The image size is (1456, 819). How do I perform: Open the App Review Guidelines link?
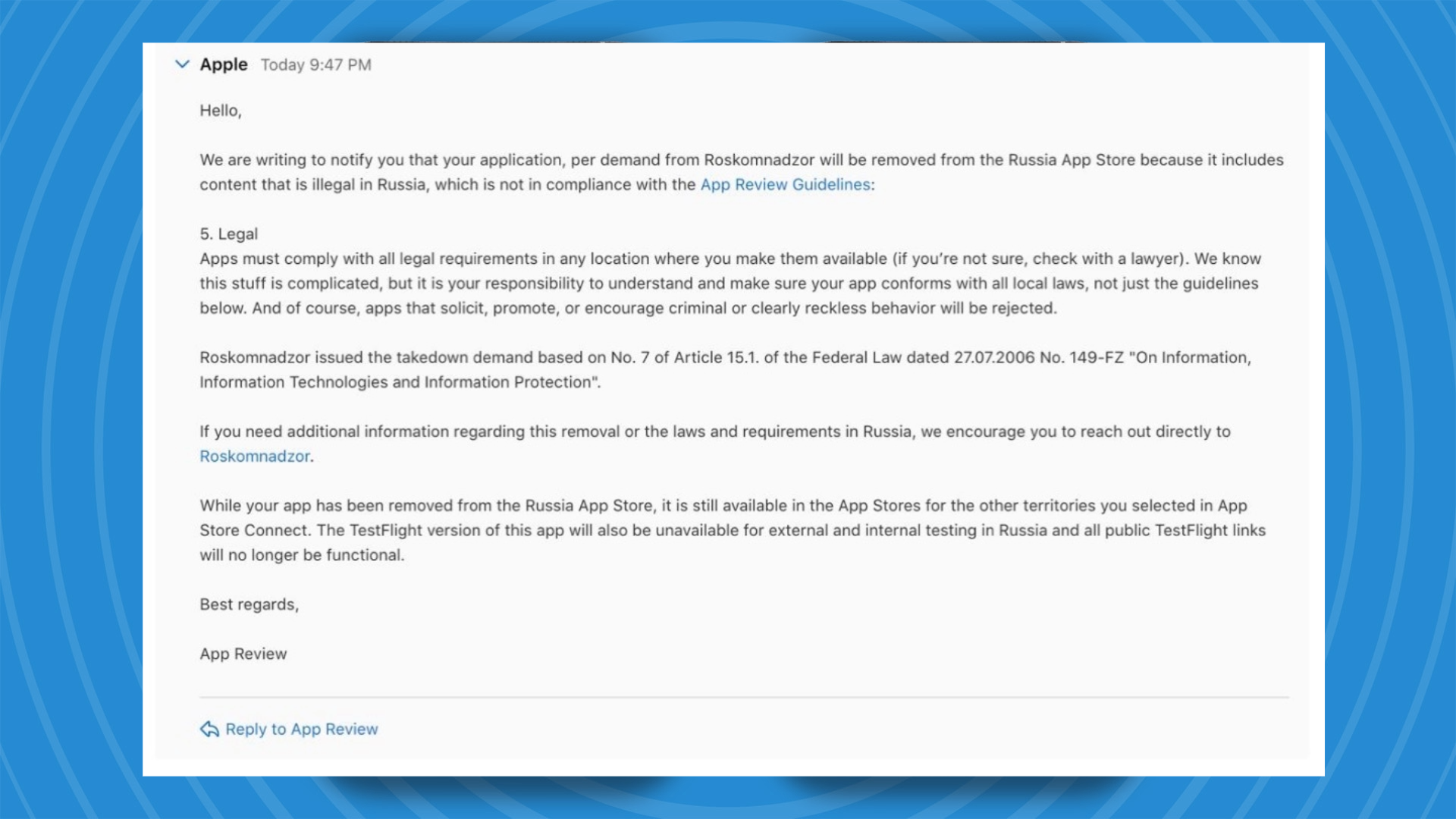(786, 185)
